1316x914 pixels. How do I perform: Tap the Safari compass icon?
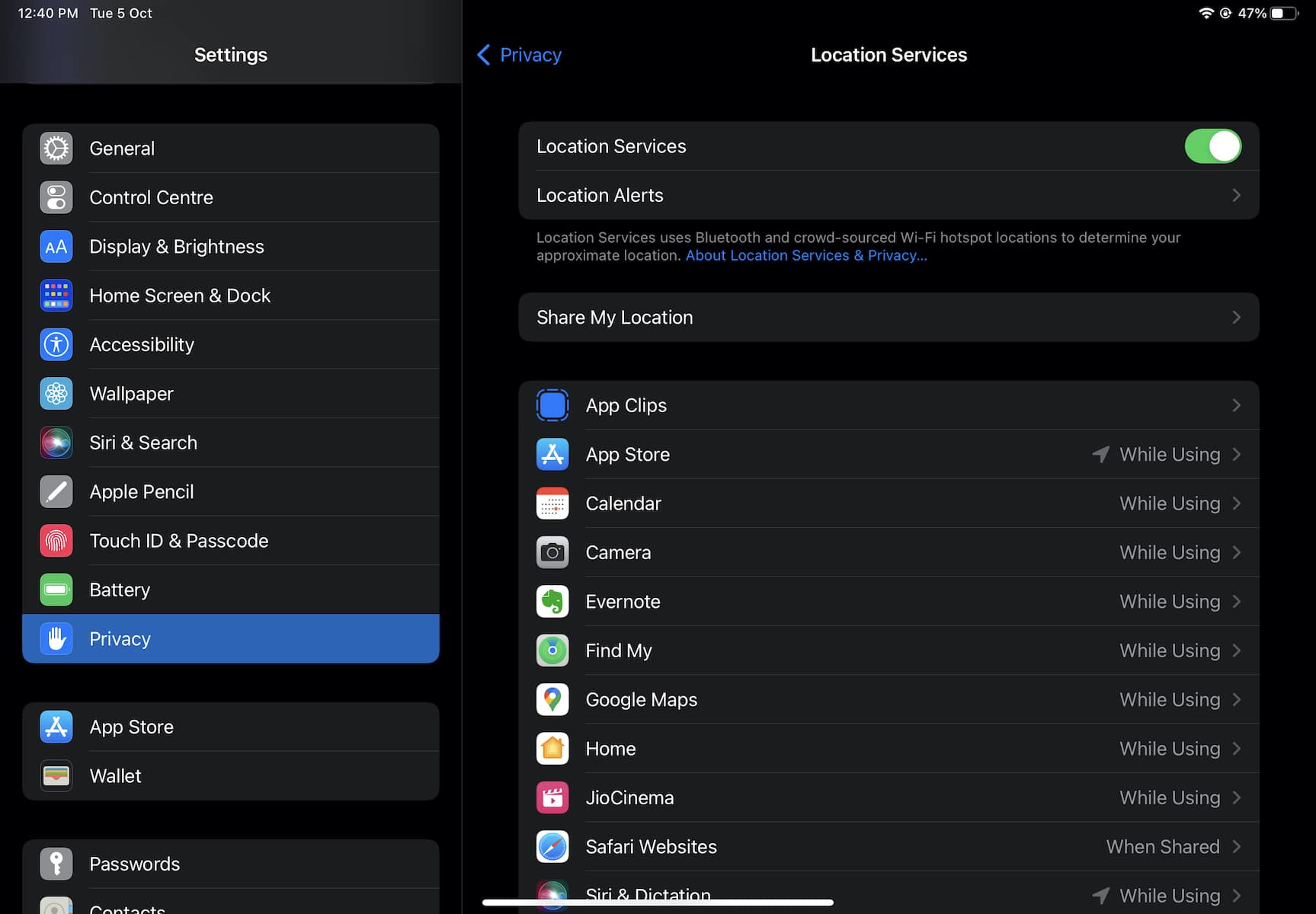point(552,847)
